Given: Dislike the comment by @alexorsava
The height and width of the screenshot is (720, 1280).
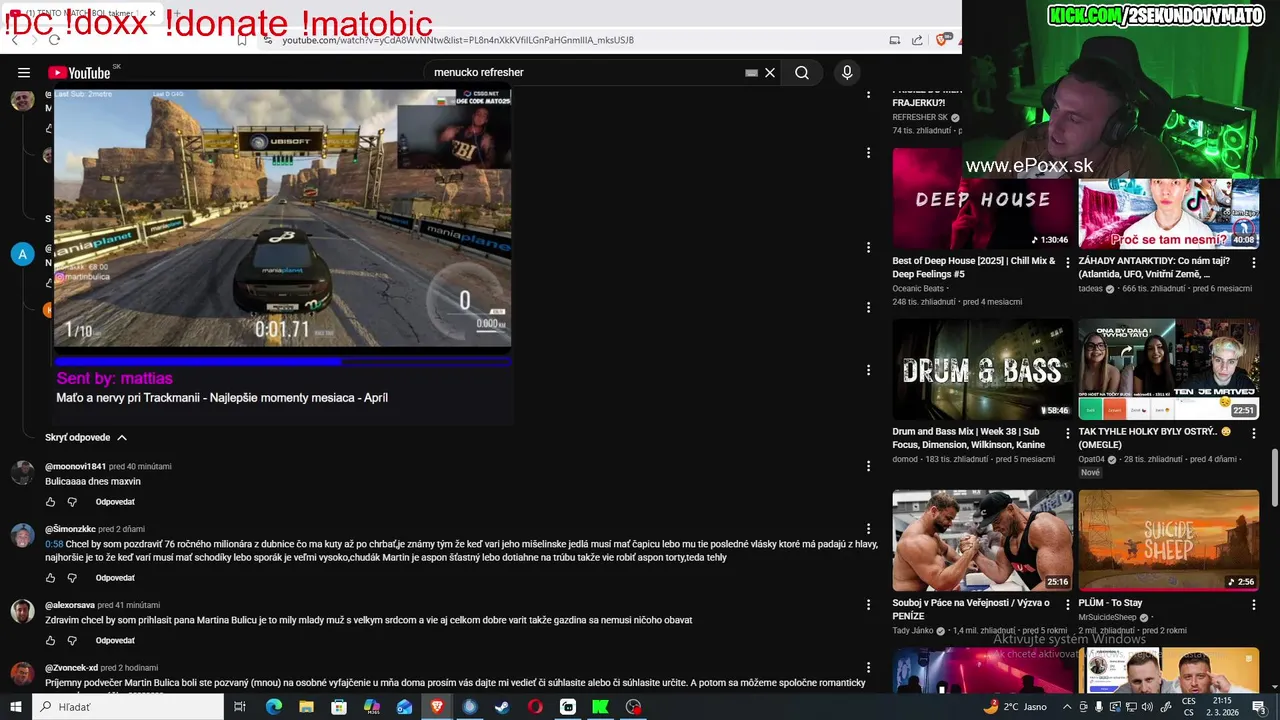Looking at the screenshot, I should (72, 641).
